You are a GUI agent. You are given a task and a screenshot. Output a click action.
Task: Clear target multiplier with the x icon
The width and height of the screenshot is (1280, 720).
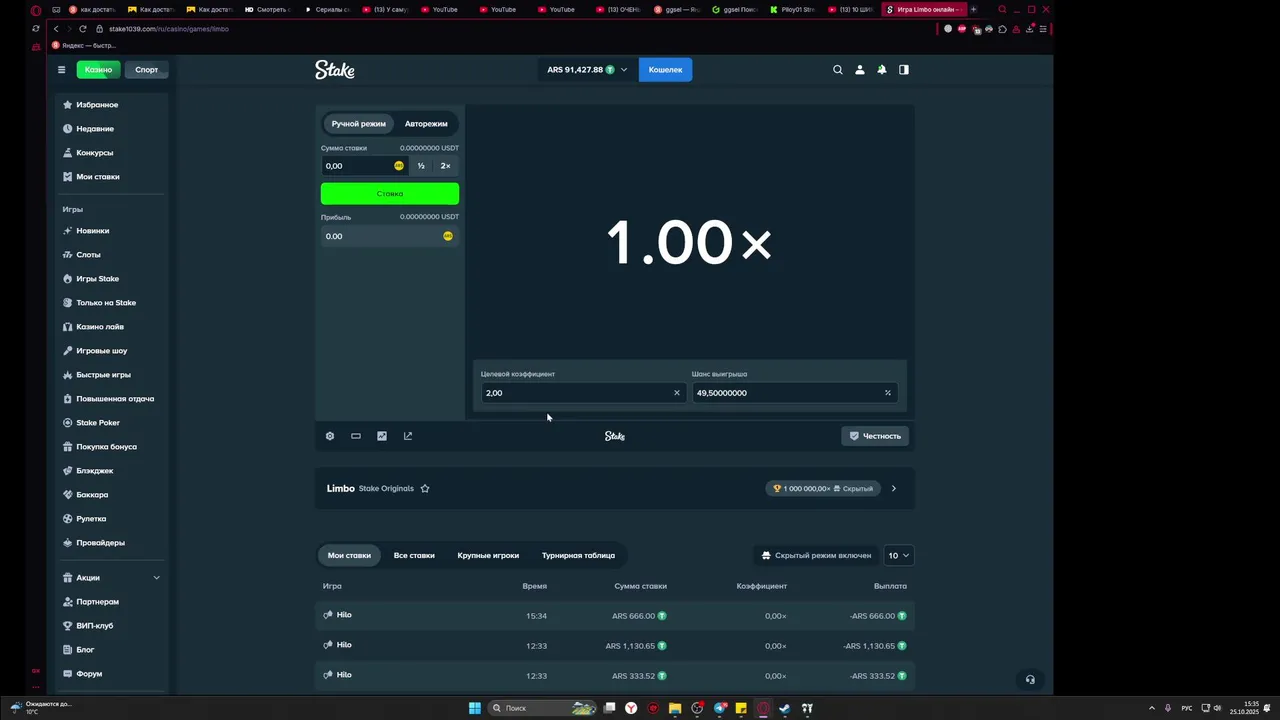coord(676,393)
